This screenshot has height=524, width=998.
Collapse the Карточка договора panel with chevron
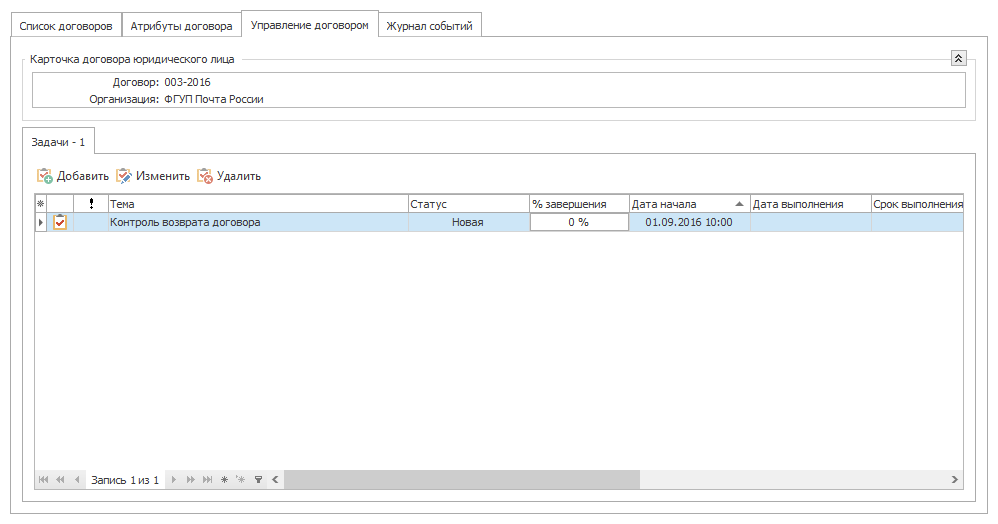pyautogui.click(x=959, y=58)
